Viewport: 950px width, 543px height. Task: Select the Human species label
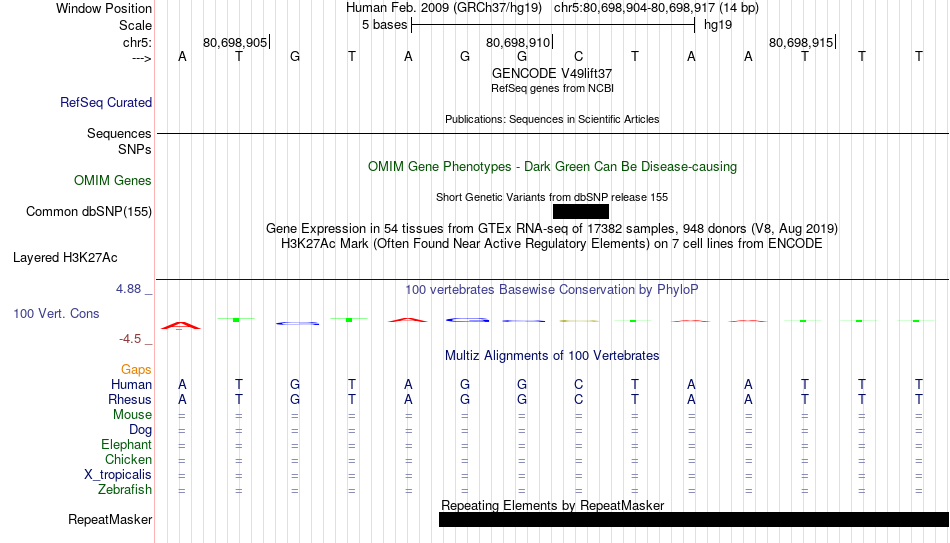(131, 384)
